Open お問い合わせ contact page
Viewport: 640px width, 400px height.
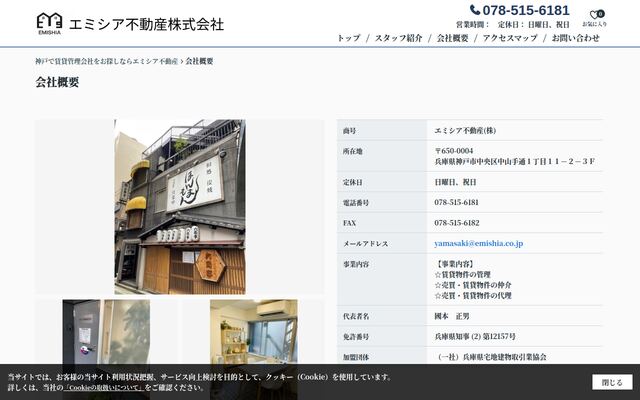576,38
